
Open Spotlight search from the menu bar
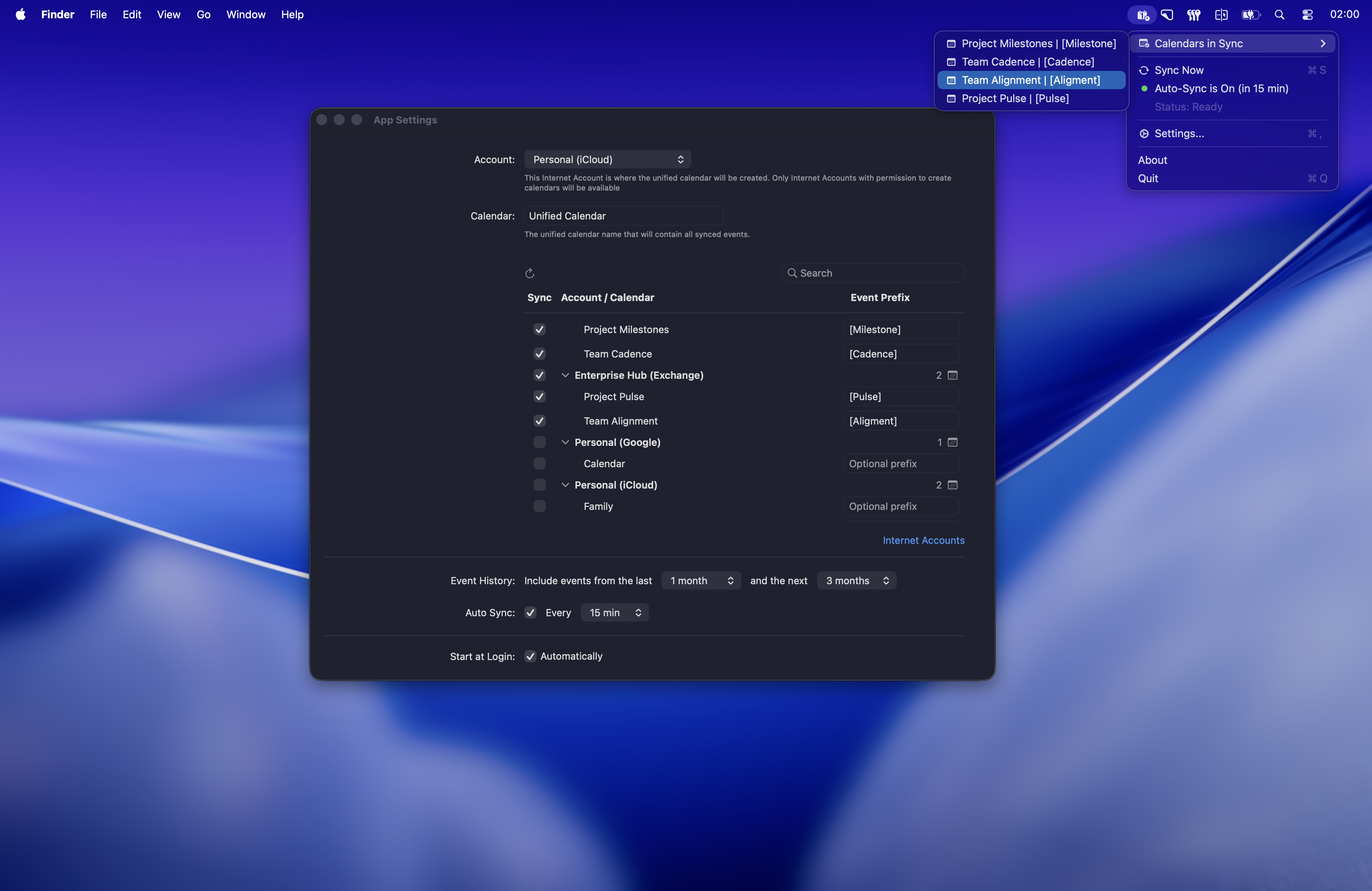pyautogui.click(x=1280, y=14)
